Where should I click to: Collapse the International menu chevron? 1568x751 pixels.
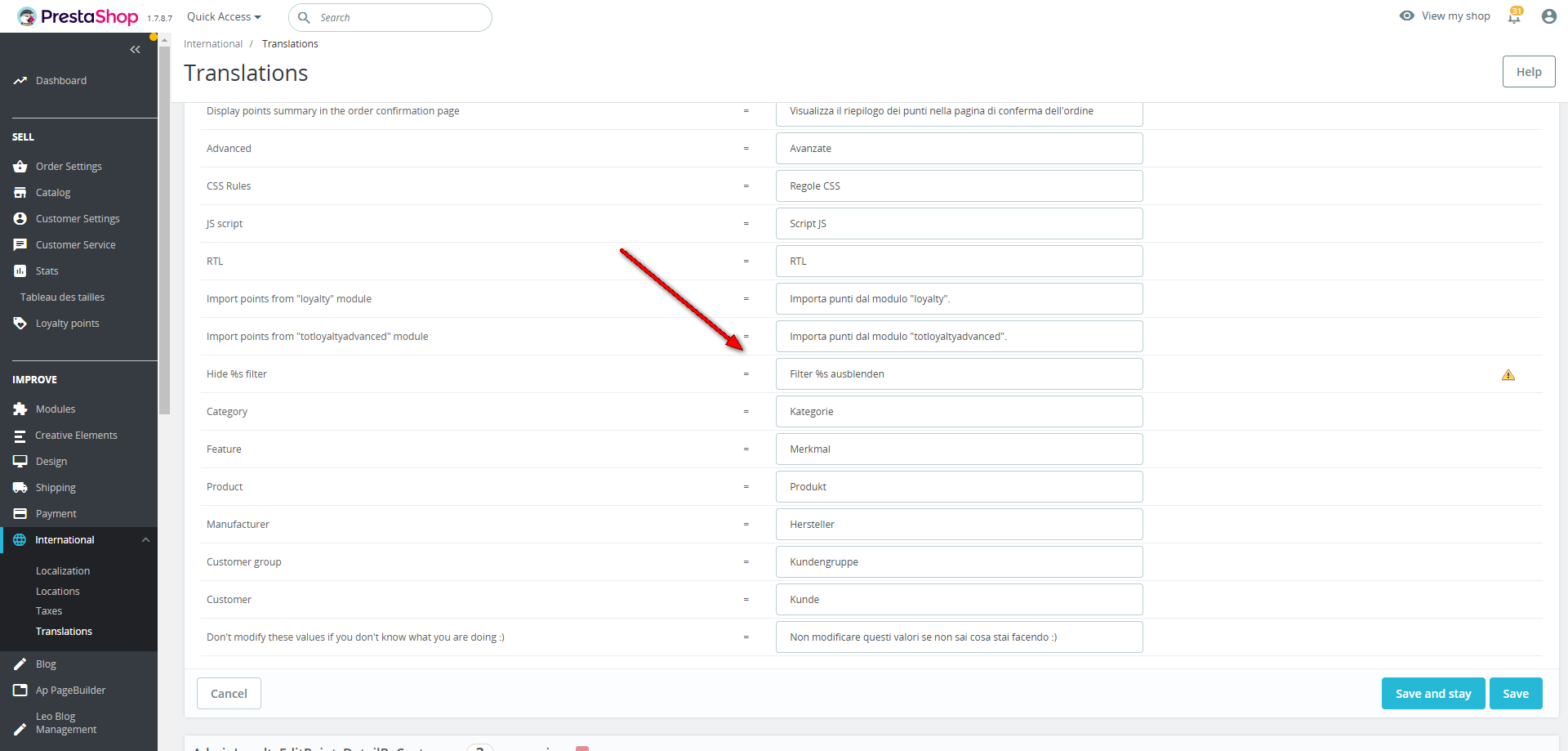click(145, 540)
